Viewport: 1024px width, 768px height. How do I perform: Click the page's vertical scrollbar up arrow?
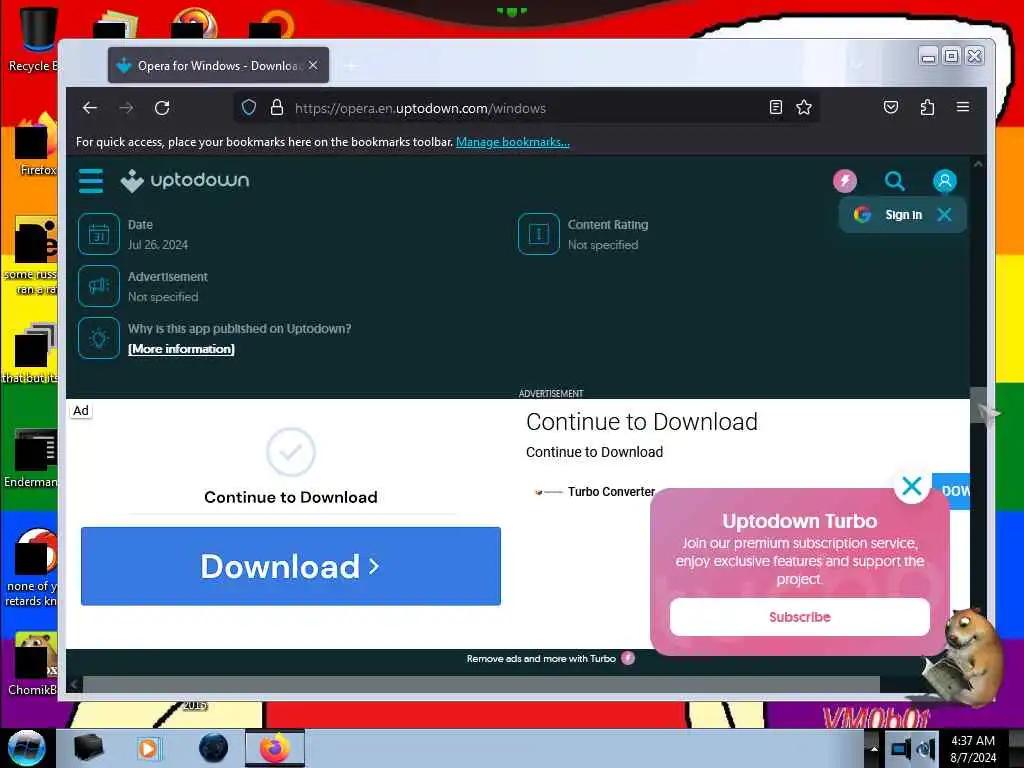978,165
